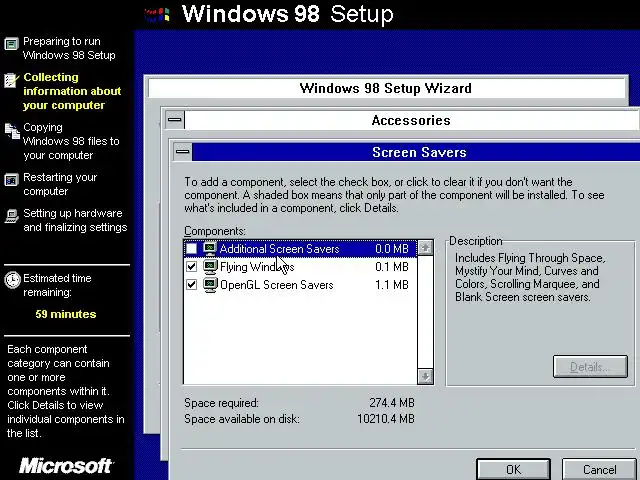Click the Restarting your computer icon
The width and height of the screenshot is (640, 480).
pyautogui.click(x=11, y=180)
